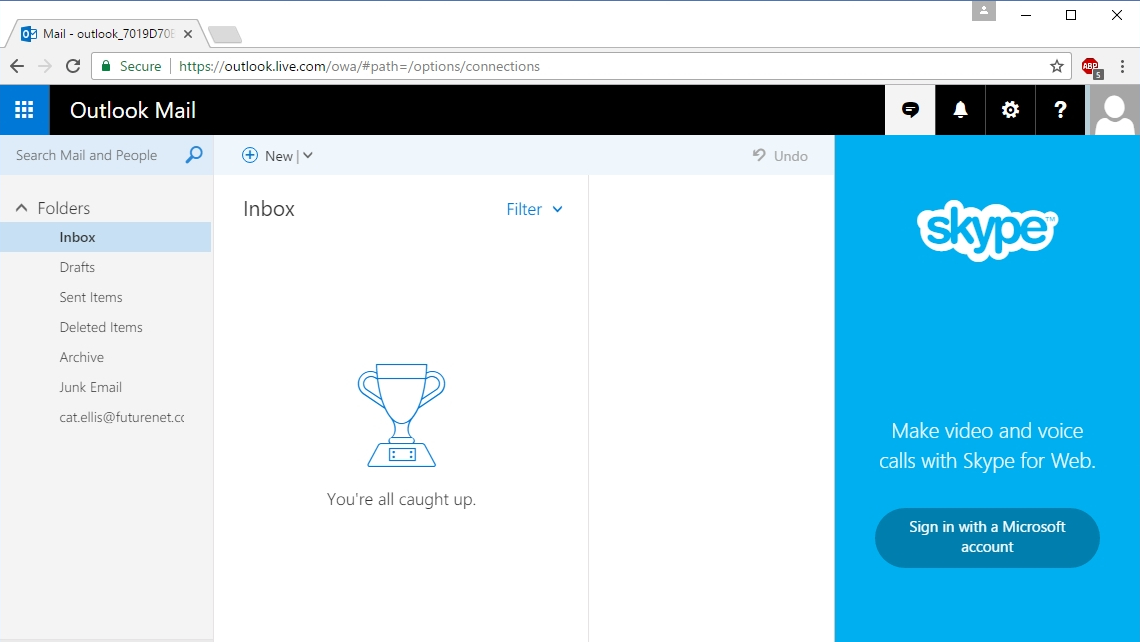The image size is (1140, 642).
Task: Open the Skype chat icon
Action: (x=910, y=110)
